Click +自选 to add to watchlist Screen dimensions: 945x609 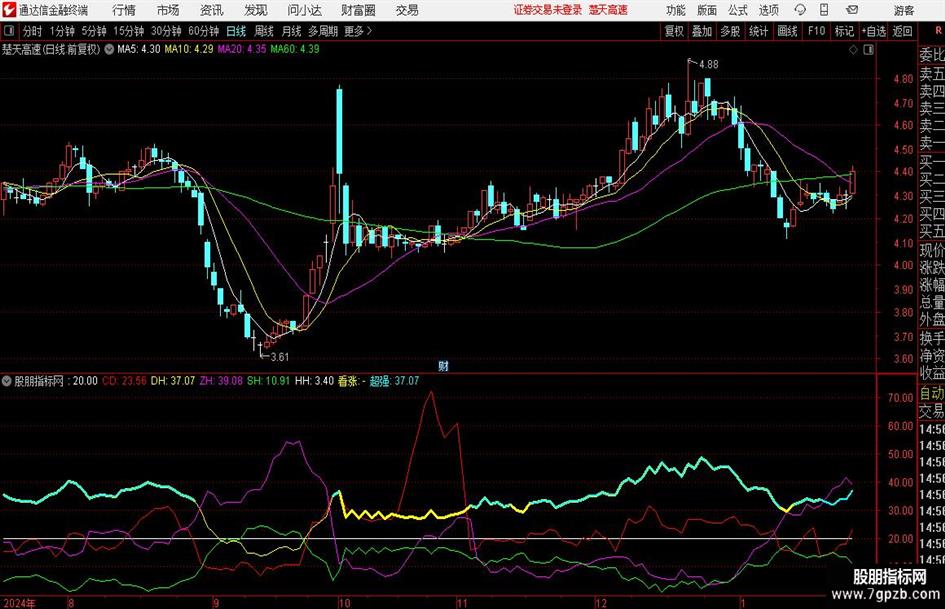point(874,31)
